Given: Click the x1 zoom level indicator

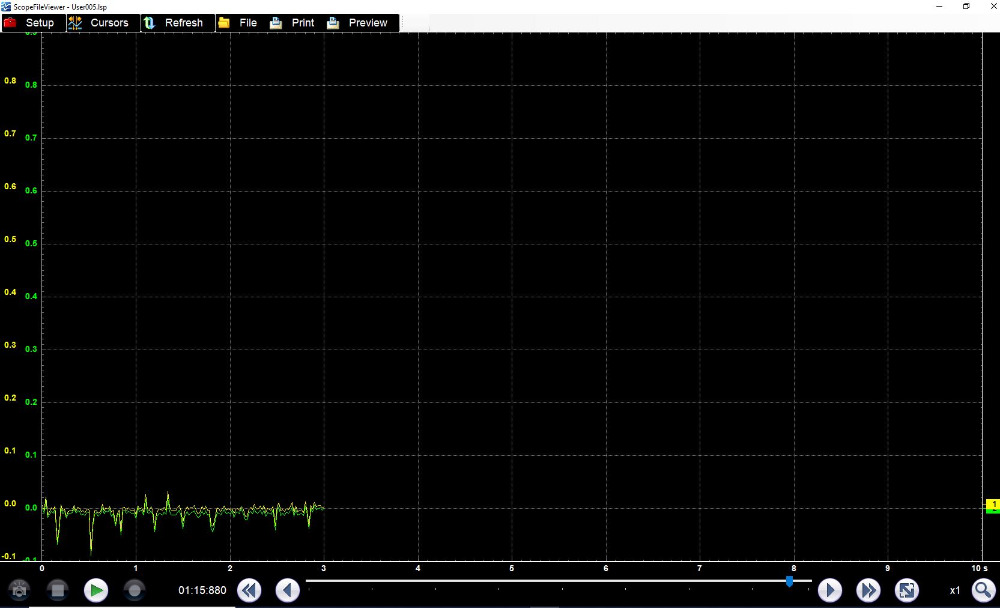Looking at the screenshot, I should [955, 590].
